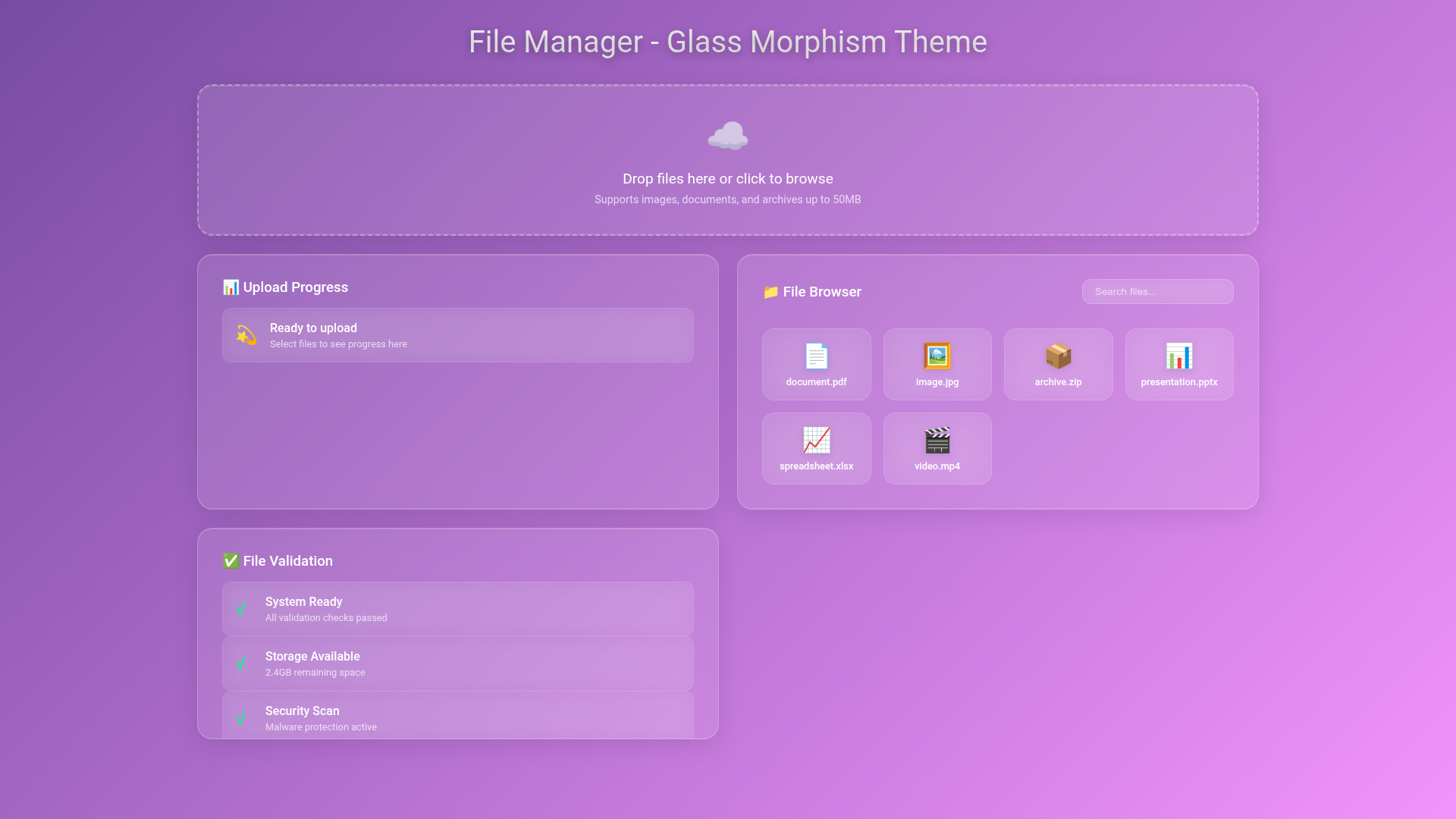Open the document.pdf file icon
The image size is (1456, 819).
[816, 356]
